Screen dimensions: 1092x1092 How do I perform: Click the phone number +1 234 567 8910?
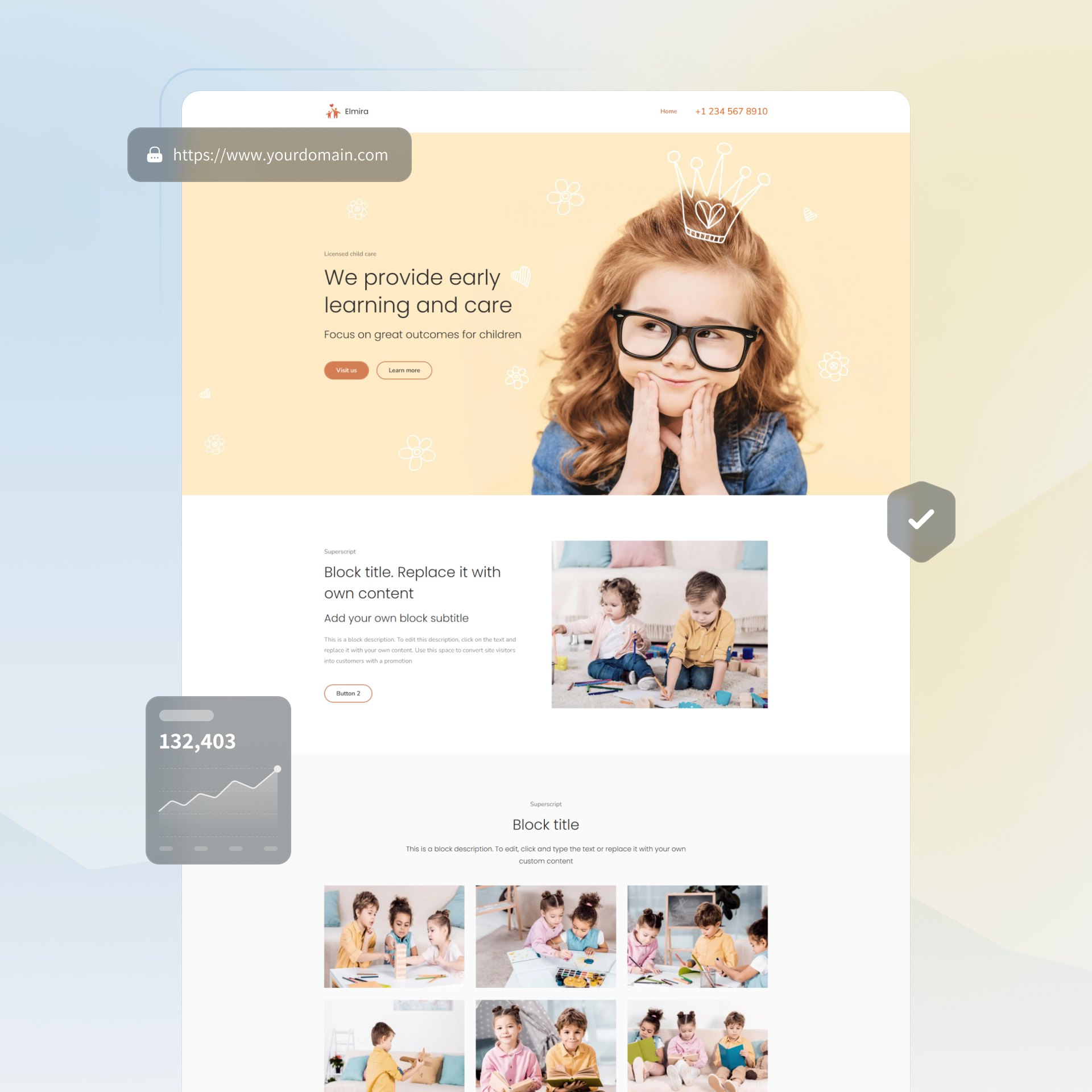[x=732, y=111]
